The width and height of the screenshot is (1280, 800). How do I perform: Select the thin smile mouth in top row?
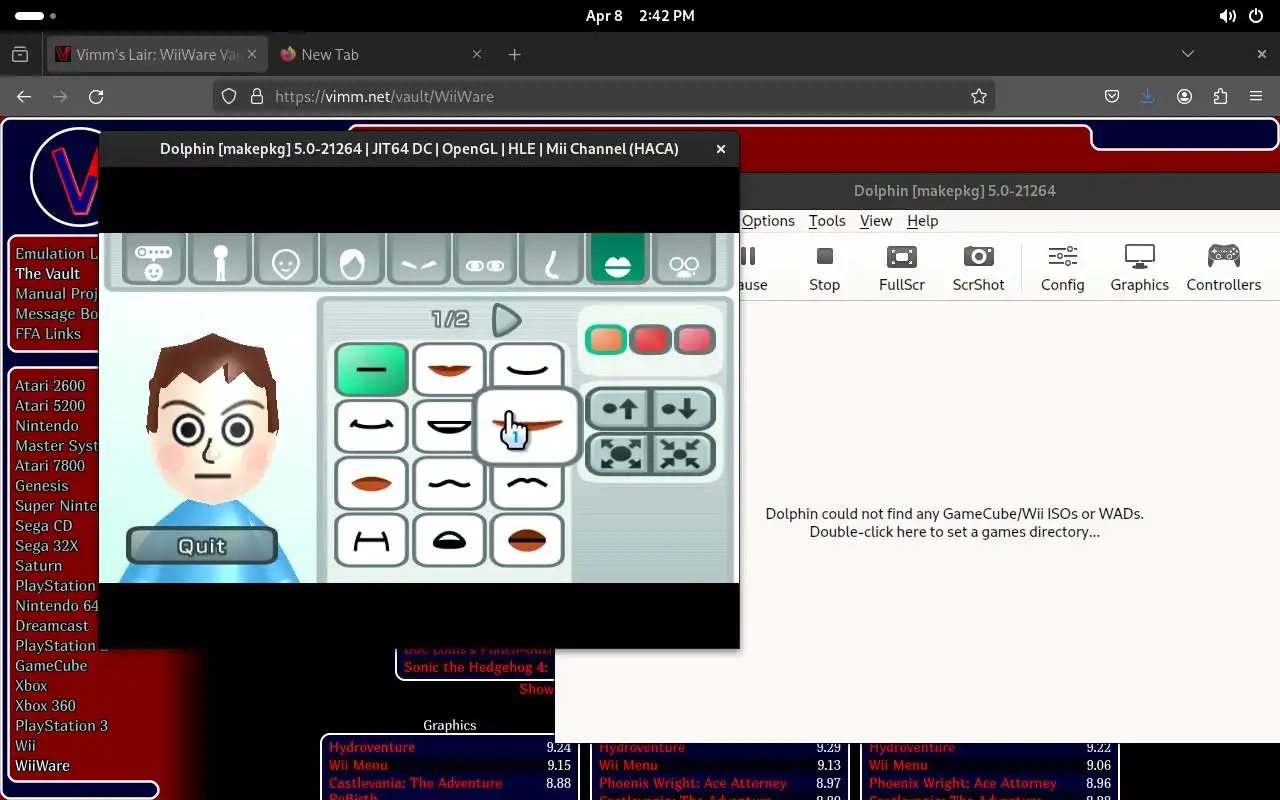(x=527, y=369)
